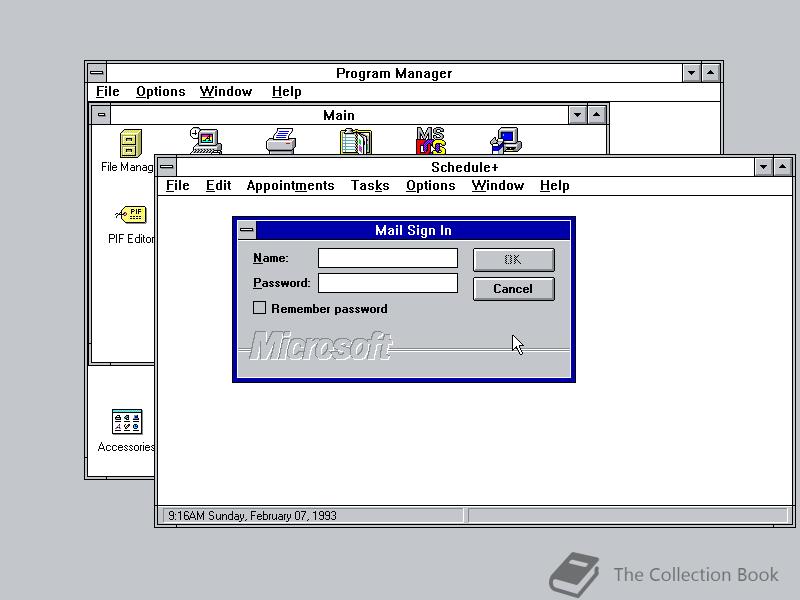
Task: Open the File menu in Schedule+
Action: (178, 186)
